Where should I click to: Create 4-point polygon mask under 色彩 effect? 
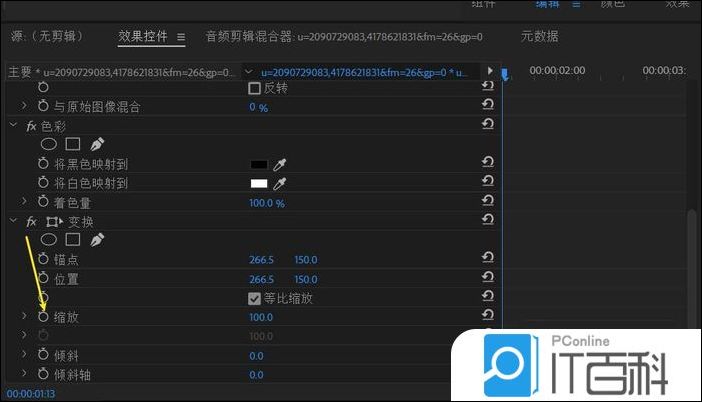tap(73, 144)
